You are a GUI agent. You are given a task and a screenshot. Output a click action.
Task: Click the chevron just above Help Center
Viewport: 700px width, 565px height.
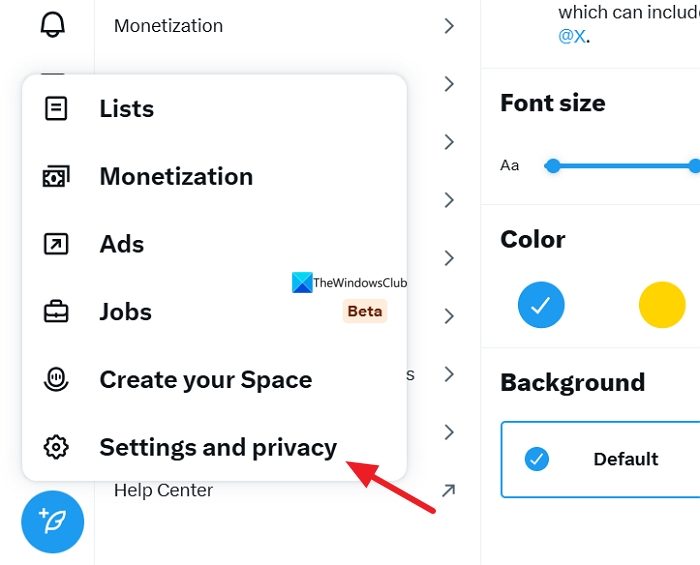click(449, 432)
